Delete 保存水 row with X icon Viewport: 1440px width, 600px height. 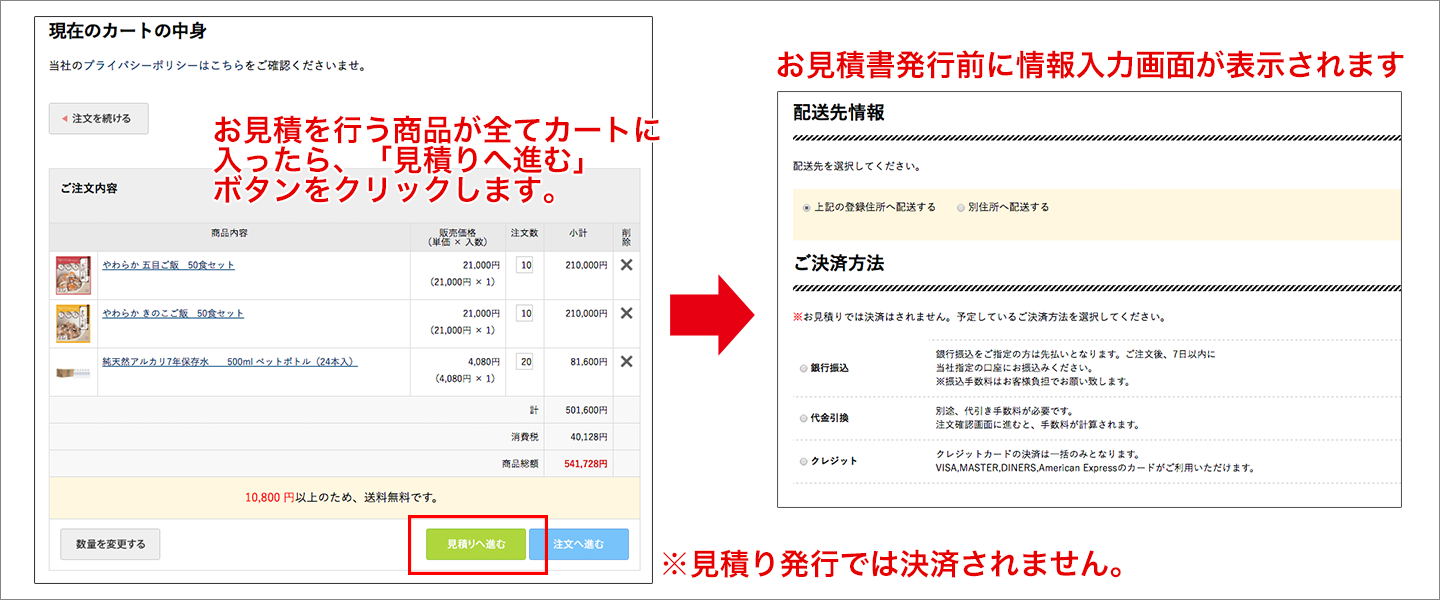coord(627,361)
